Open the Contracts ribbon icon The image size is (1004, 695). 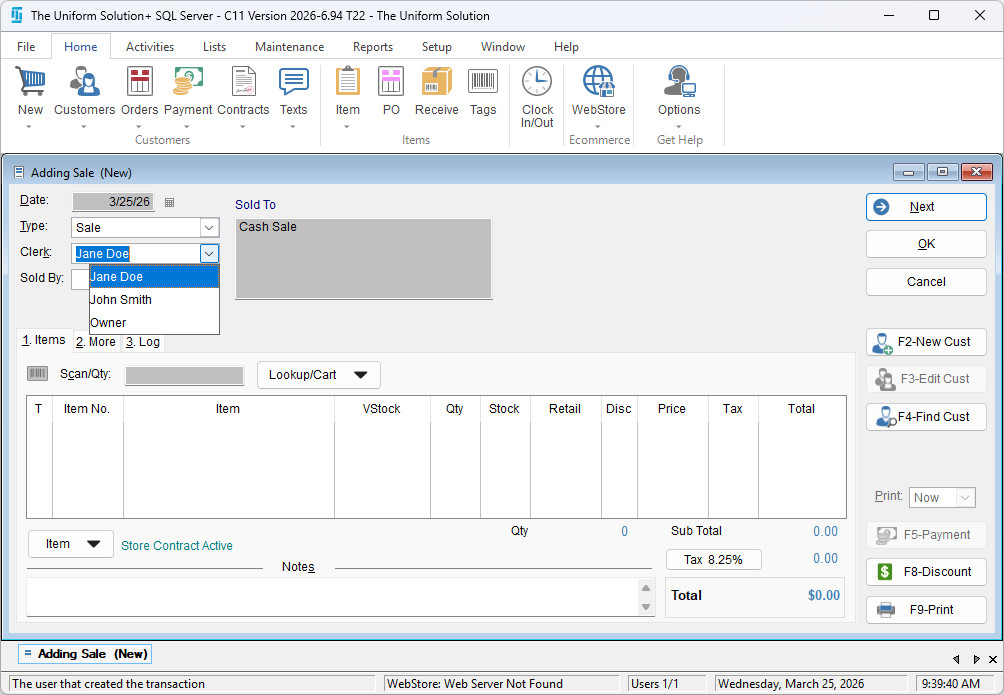[x=243, y=83]
